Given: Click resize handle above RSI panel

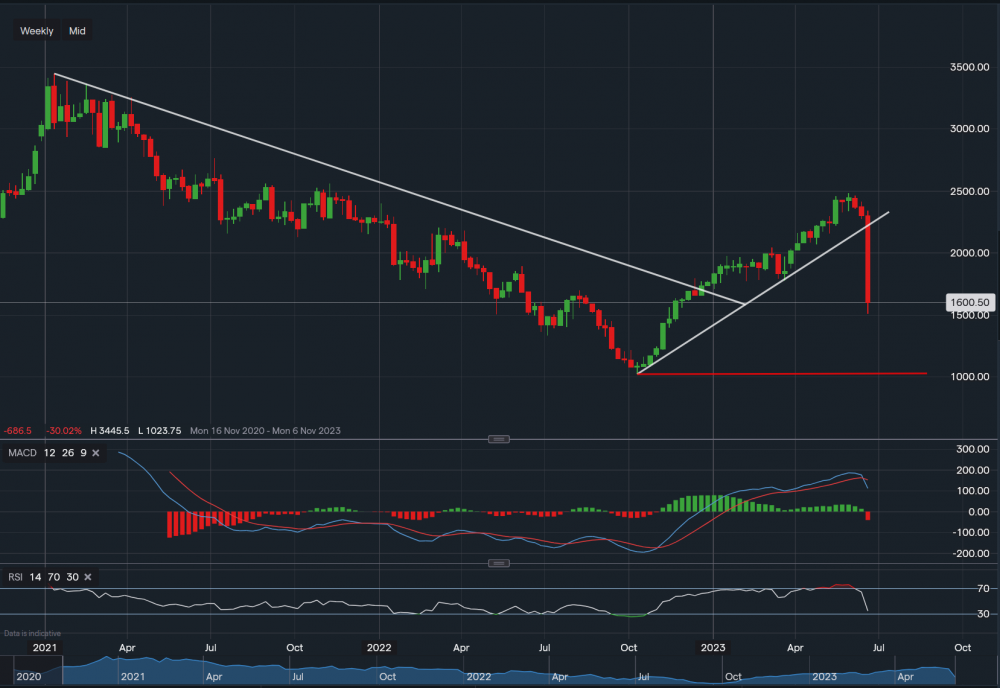Looking at the screenshot, I should coord(499,563).
